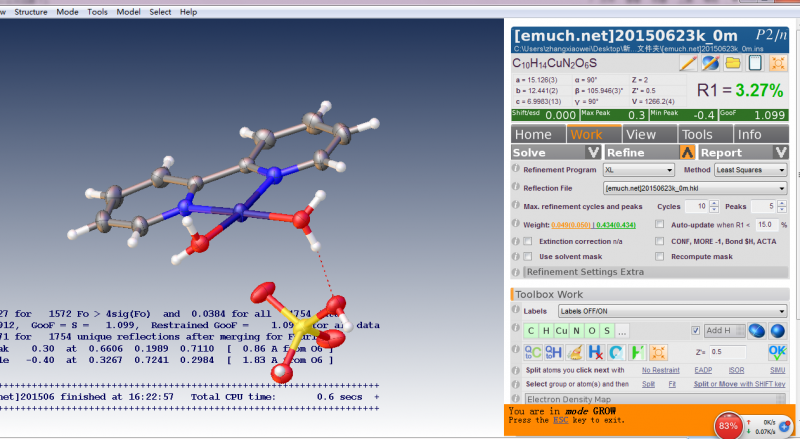The image size is (800, 439).
Task: Open the Tools menu in the menu bar
Action: click(97, 12)
